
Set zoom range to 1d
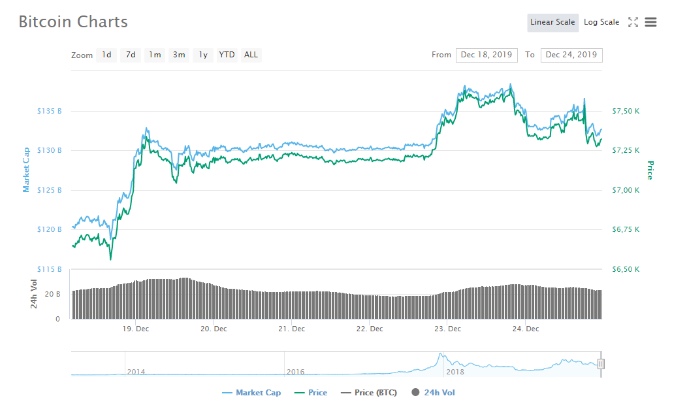(106, 55)
